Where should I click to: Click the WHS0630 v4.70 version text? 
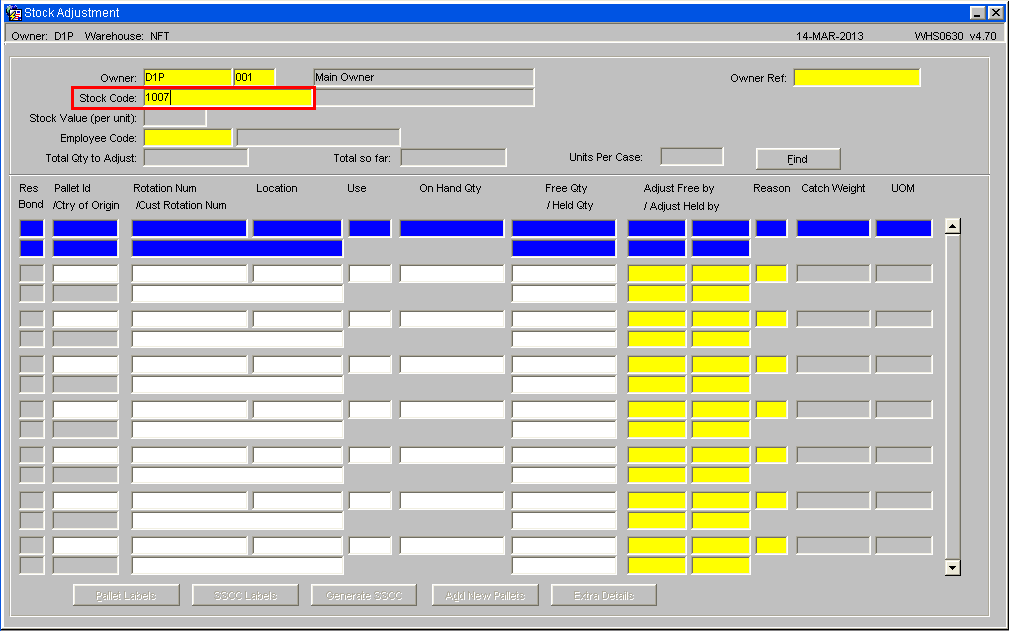(956, 36)
